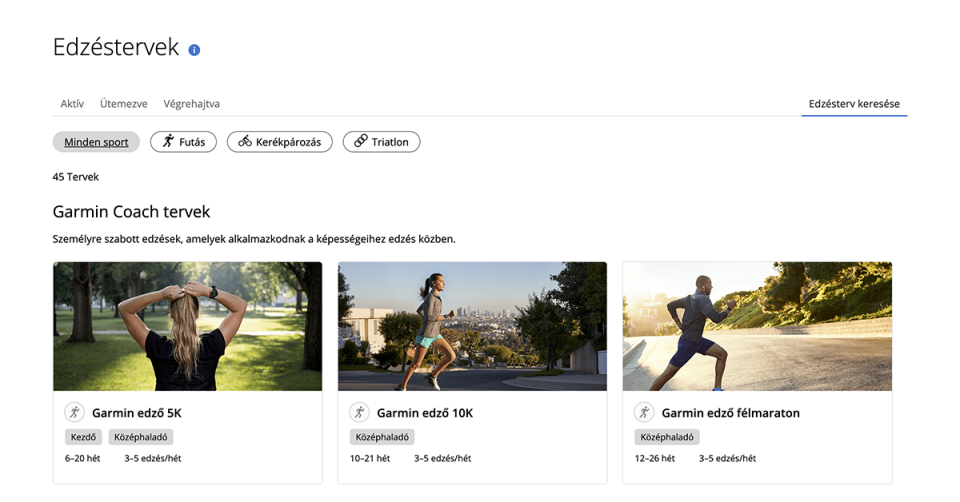This screenshot has height=502, width=960.
Task: Filter plans by Futás
Action: click(x=184, y=142)
